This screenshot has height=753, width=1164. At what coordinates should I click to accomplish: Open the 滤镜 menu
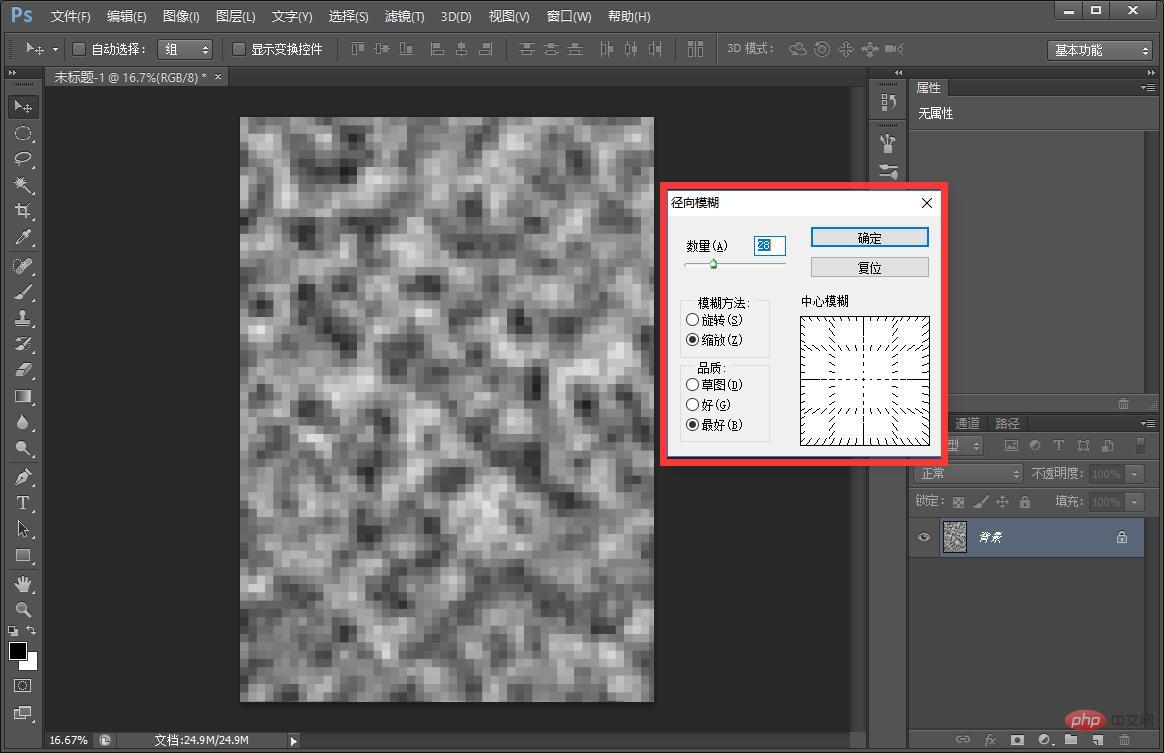[403, 16]
